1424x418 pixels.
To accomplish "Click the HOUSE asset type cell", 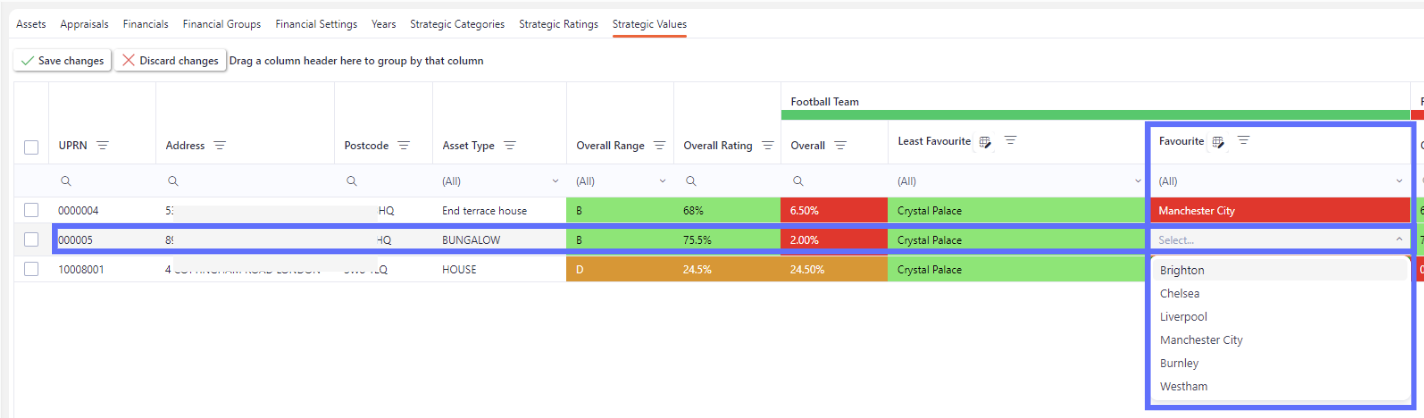I will click(x=499, y=270).
